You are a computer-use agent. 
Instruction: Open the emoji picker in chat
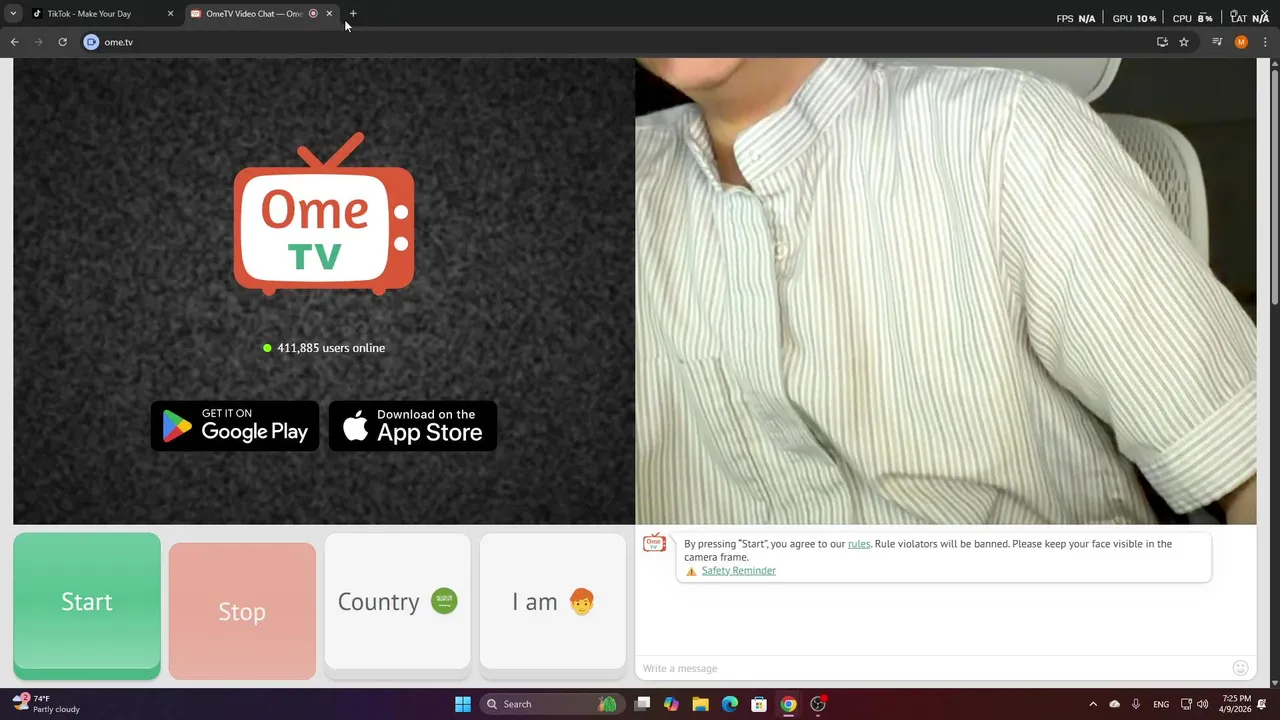point(1240,668)
